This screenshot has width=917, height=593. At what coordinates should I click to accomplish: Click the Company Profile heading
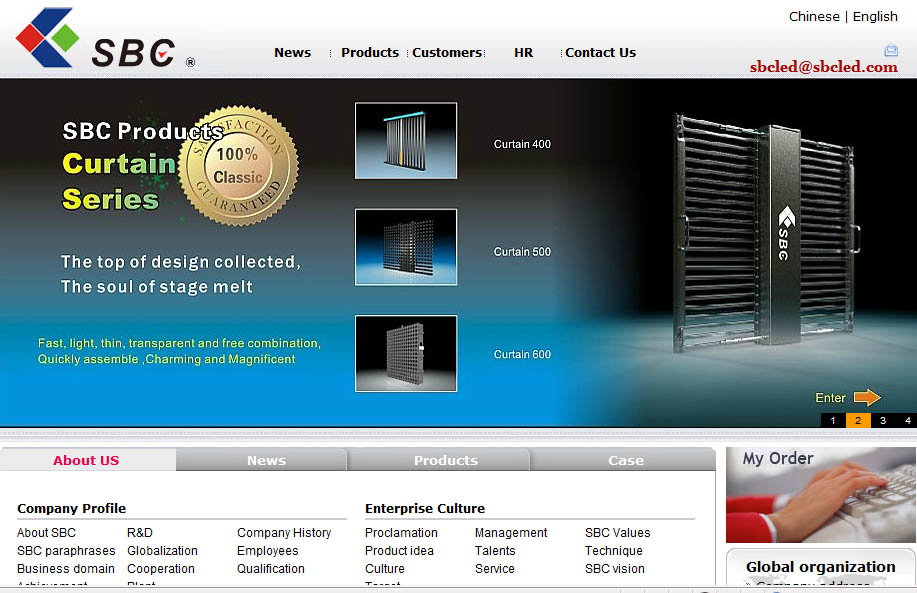pyautogui.click(x=71, y=508)
